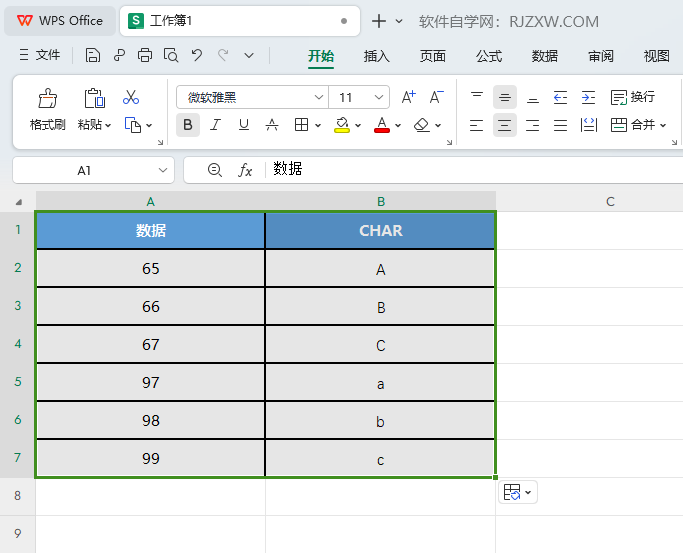
Task: Switch to the 插入 tab
Action: pos(377,56)
